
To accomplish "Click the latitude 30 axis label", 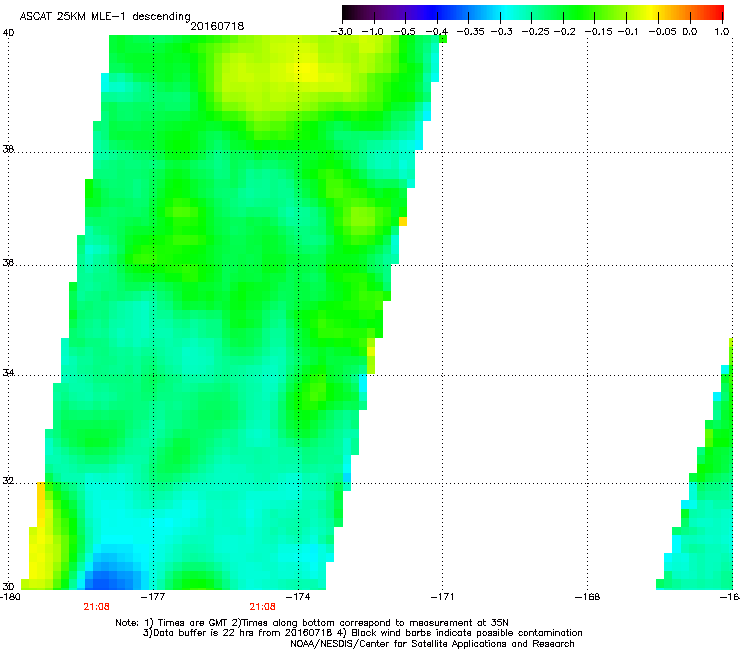I will [x=8, y=587].
